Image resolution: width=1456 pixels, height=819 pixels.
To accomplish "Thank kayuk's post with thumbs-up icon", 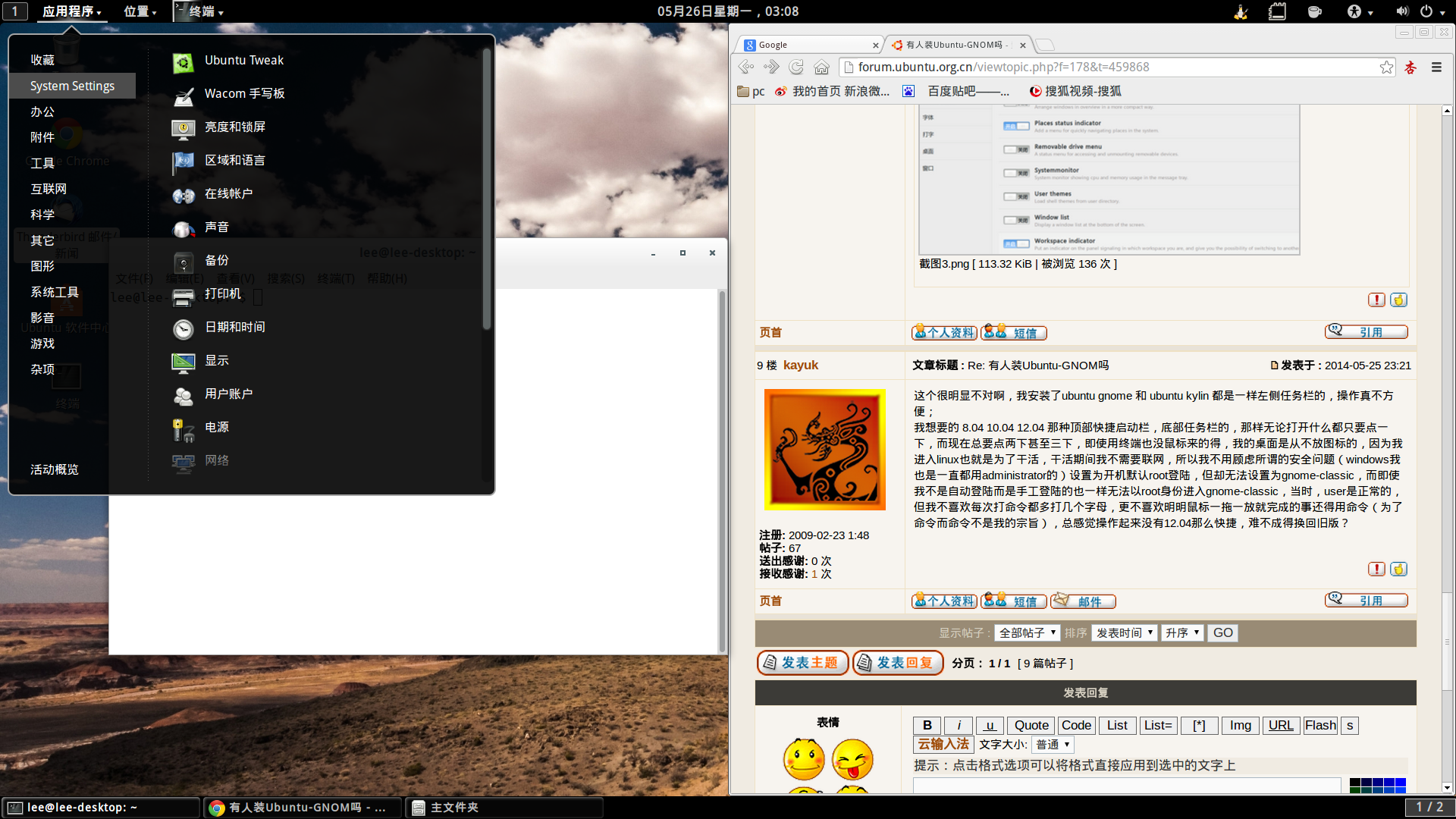I will click(1399, 569).
